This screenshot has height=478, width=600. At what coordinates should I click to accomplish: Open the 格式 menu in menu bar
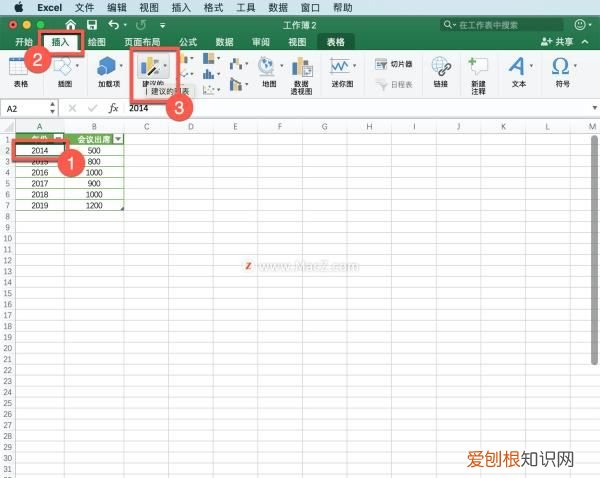point(213,7)
